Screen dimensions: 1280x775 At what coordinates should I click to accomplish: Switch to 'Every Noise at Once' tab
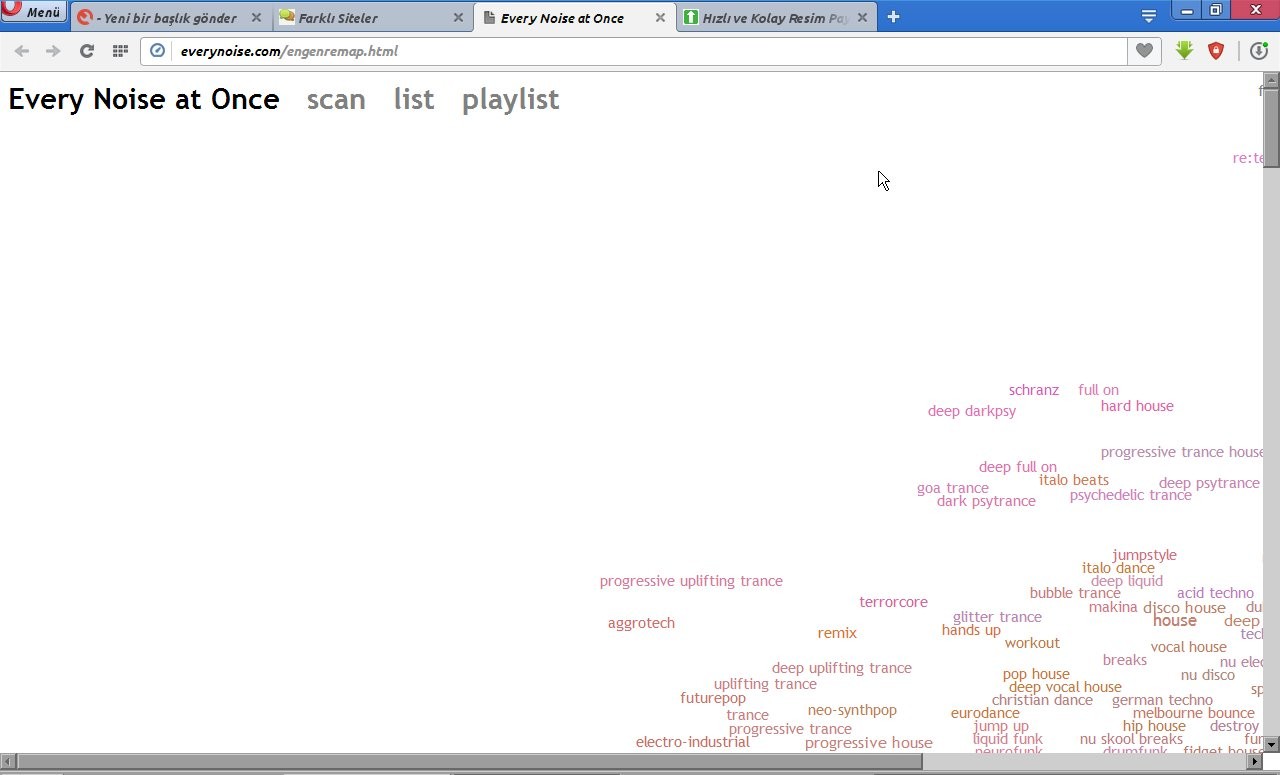tap(575, 18)
